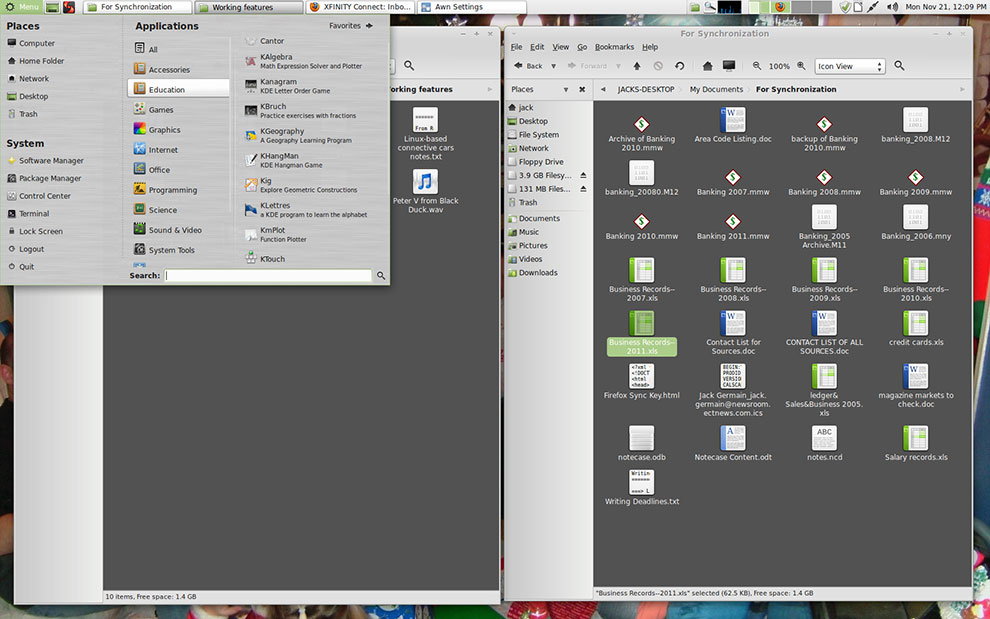Close the Places sidebar pane
The height and width of the screenshot is (619, 990).
pyautogui.click(x=582, y=90)
